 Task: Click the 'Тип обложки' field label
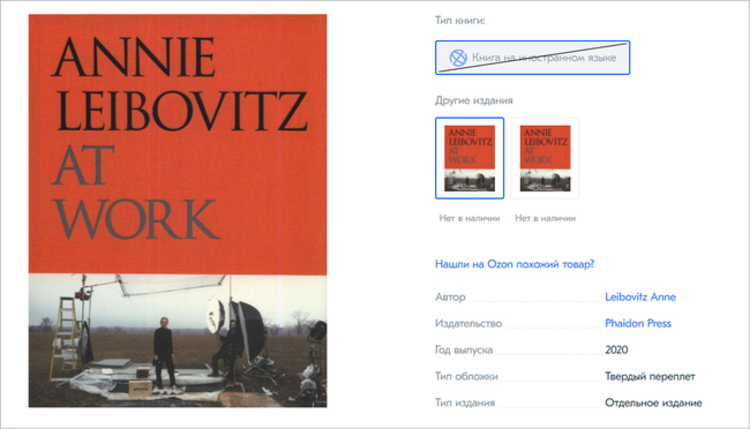pyautogui.click(x=466, y=376)
